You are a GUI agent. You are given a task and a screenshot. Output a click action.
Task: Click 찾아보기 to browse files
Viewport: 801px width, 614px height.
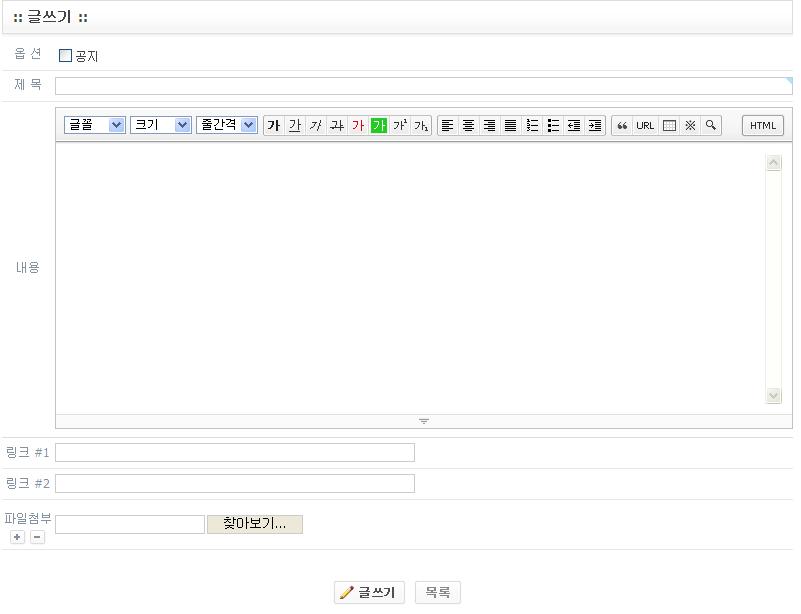254,524
